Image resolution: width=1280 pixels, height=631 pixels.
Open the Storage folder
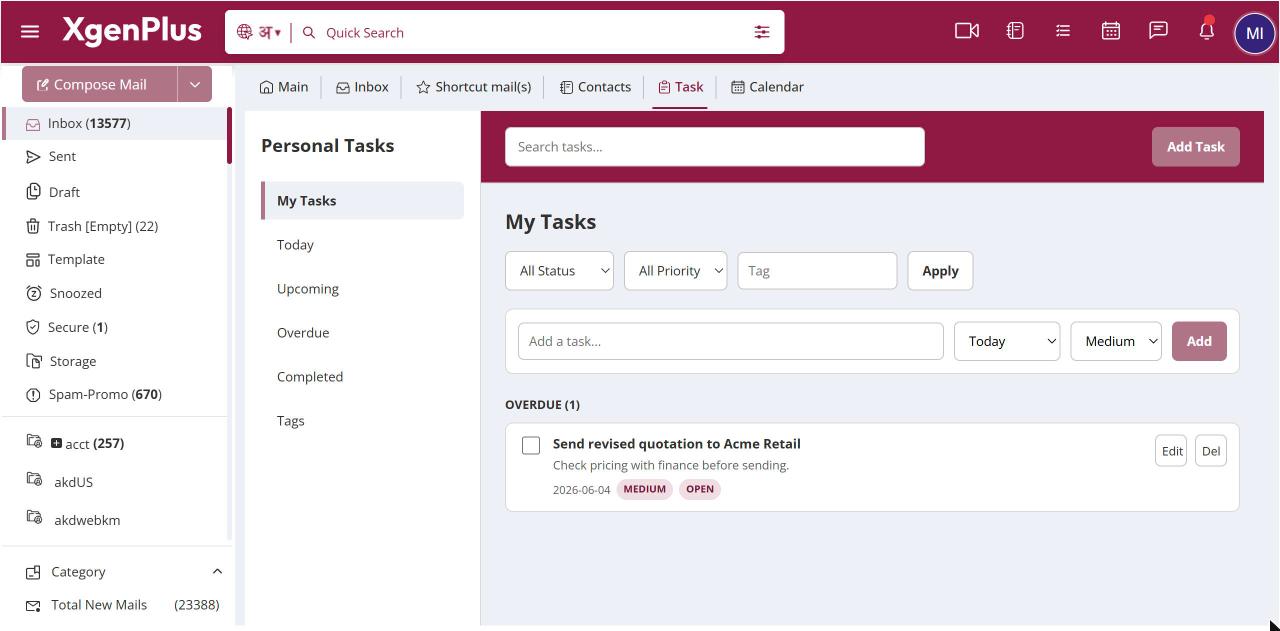(x=72, y=361)
